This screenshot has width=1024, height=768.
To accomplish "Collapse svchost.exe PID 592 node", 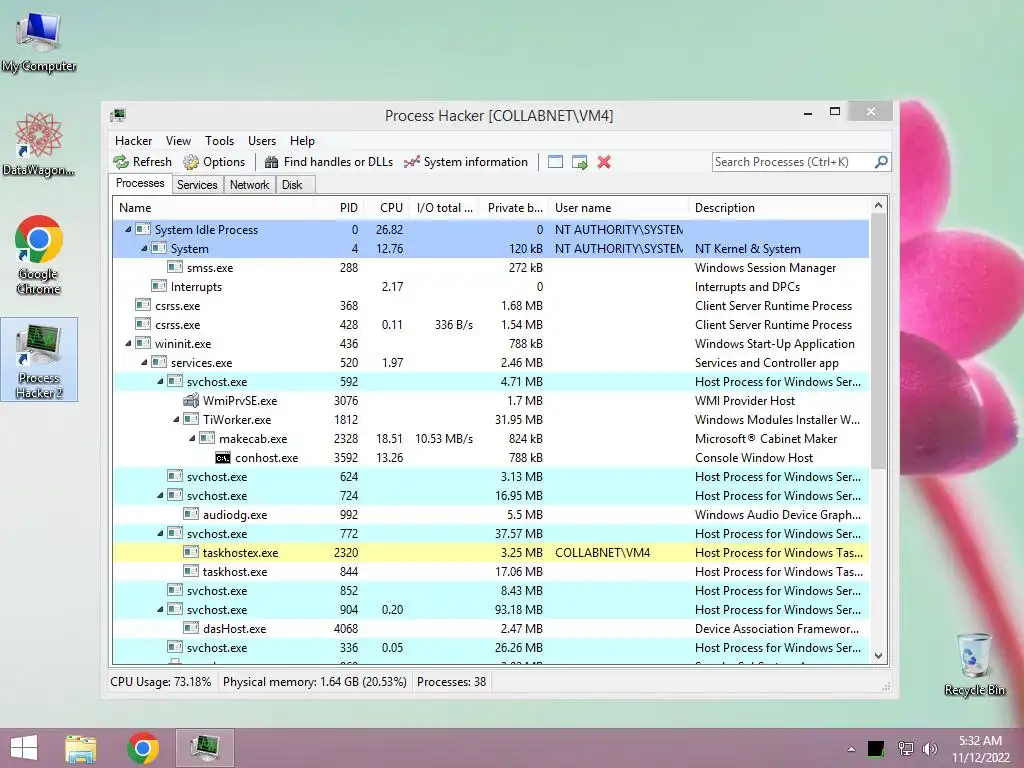I will pos(160,381).
